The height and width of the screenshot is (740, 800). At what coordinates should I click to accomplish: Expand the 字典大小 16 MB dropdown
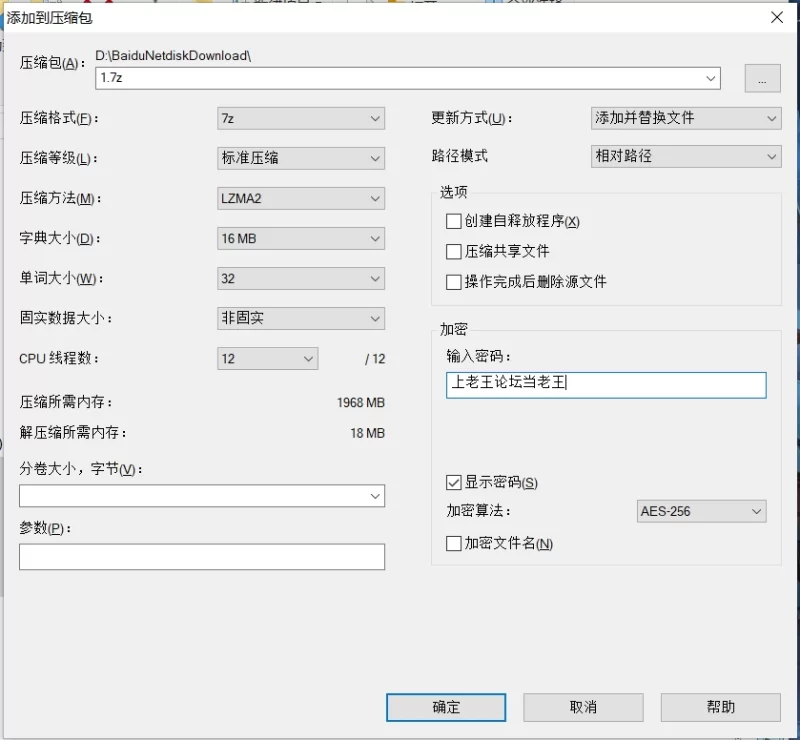click(301, 238)
